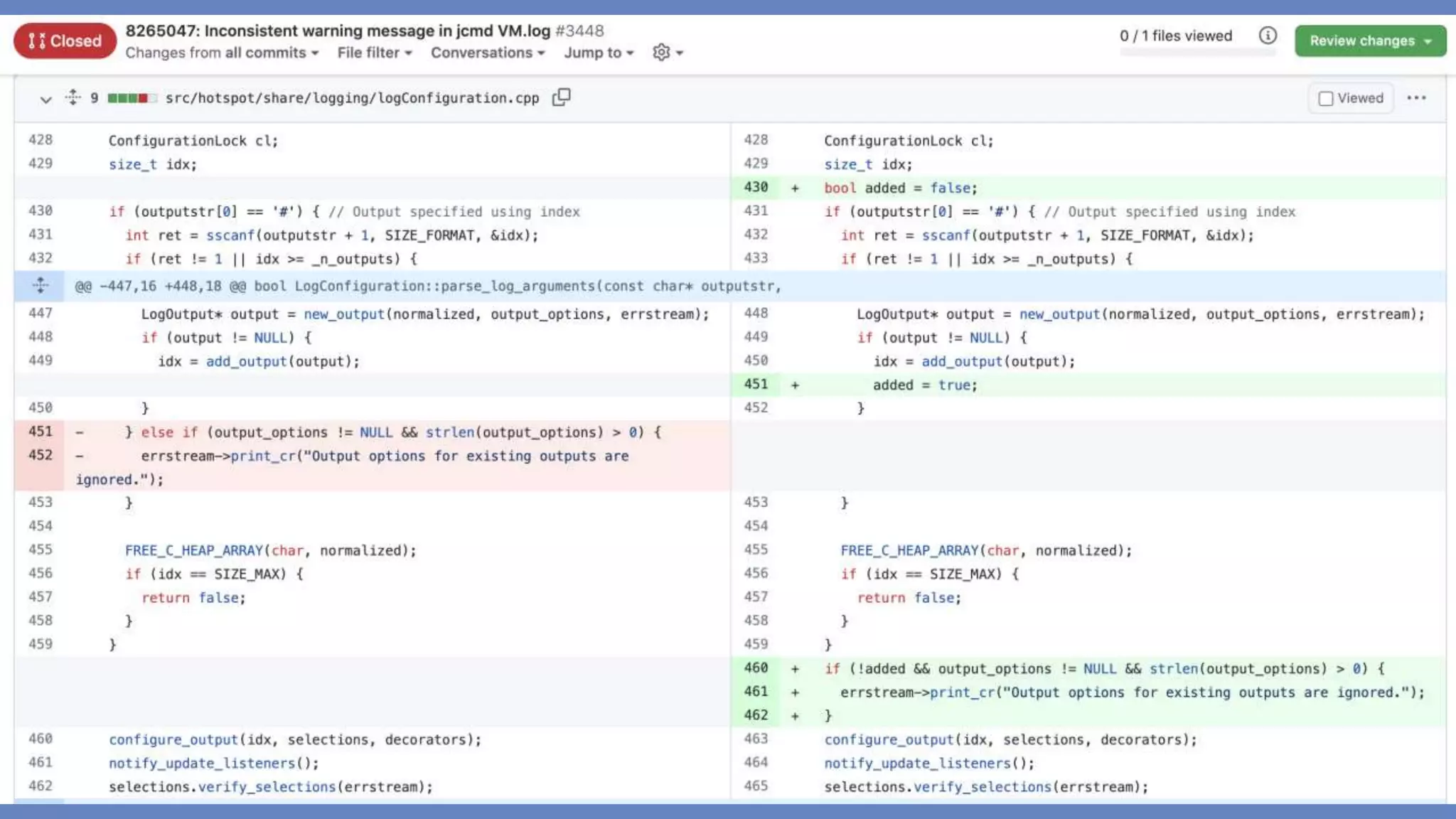Click the Closed pull request status badge
The width and height of the screenshot is (1456, 819).
pyautogui.click(x=65, y=41)
